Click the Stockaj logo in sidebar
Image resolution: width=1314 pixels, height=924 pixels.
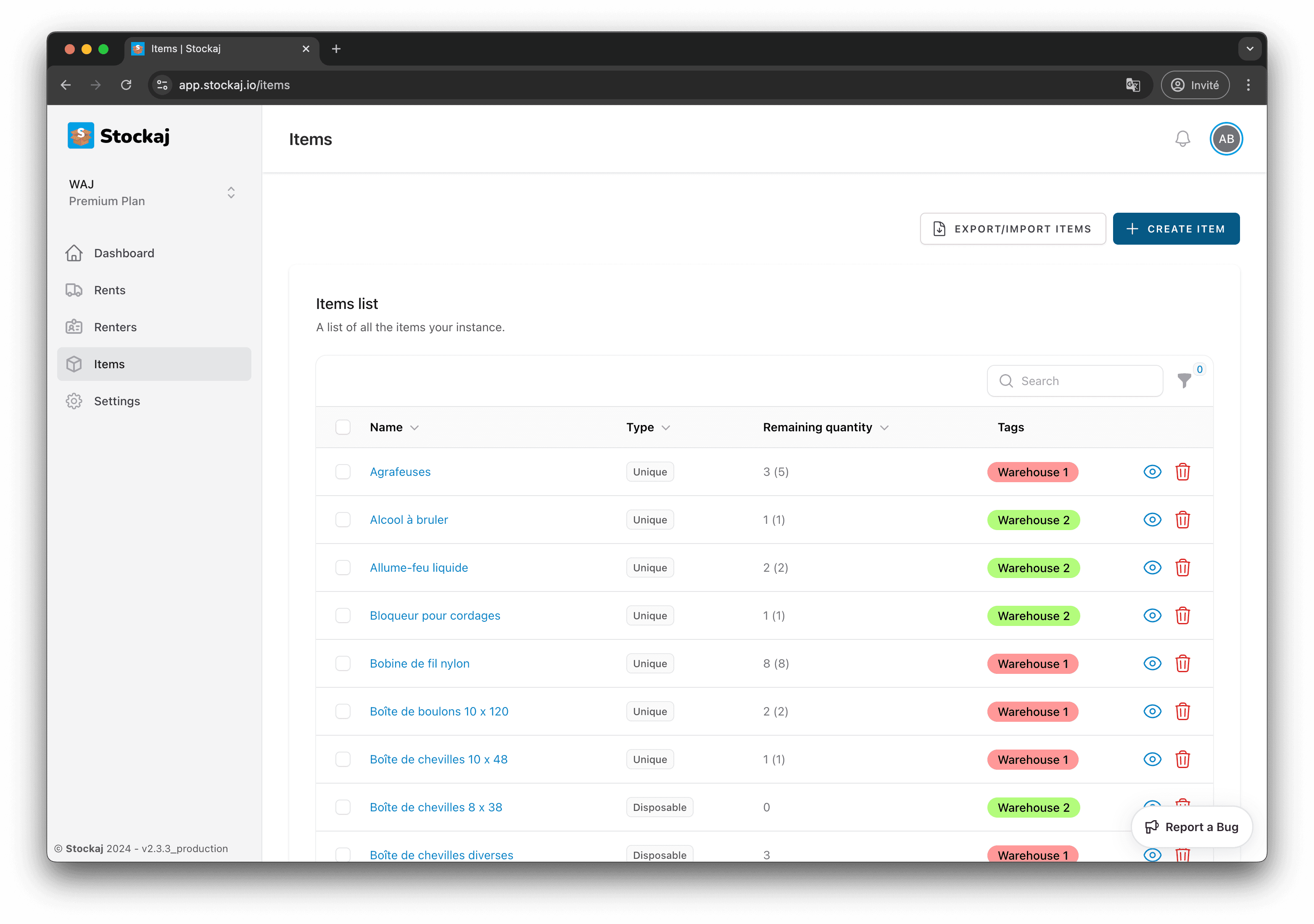point(119,136)
